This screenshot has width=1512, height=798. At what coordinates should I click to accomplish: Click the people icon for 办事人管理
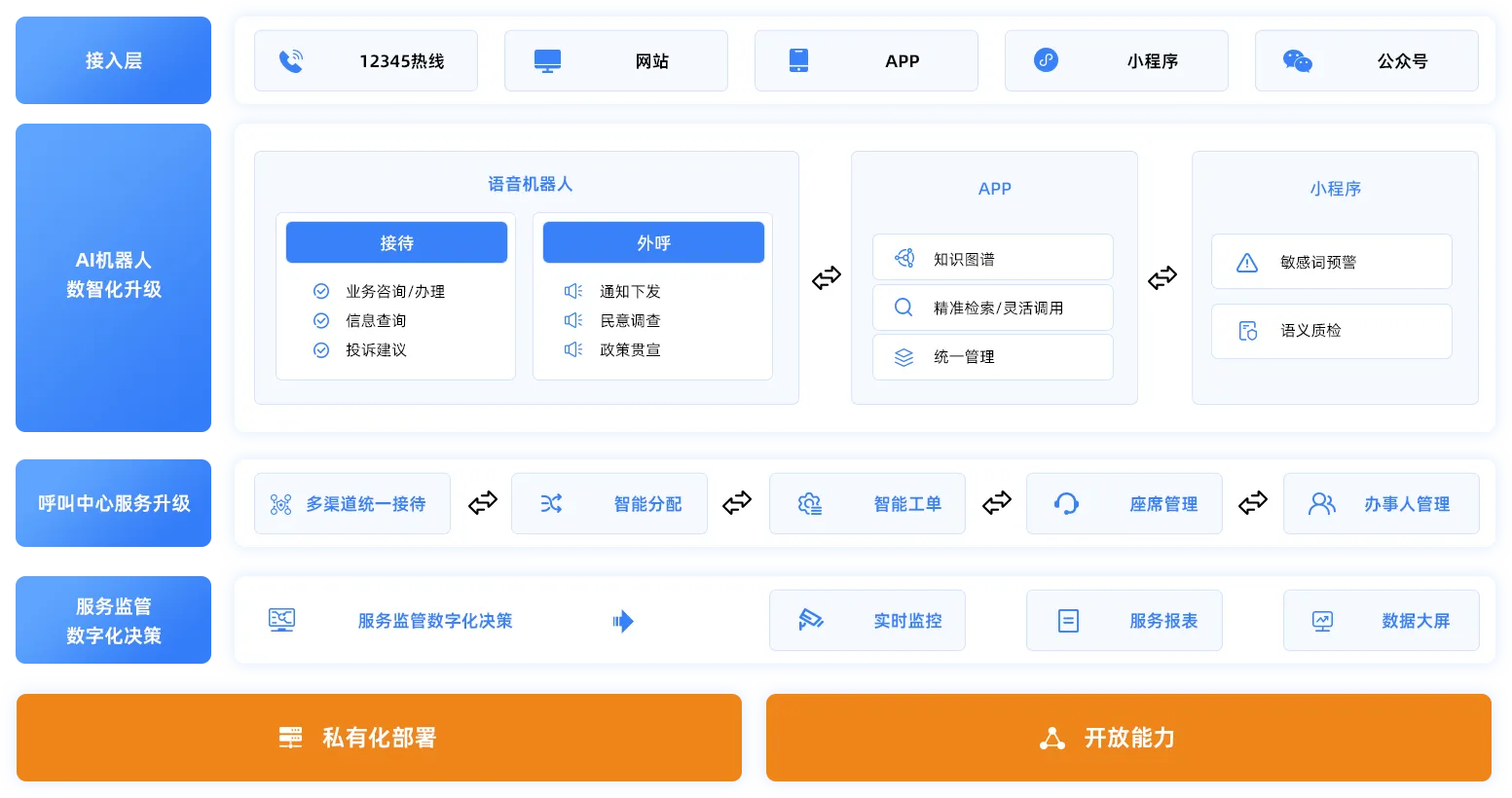[x=1322, y=503]
